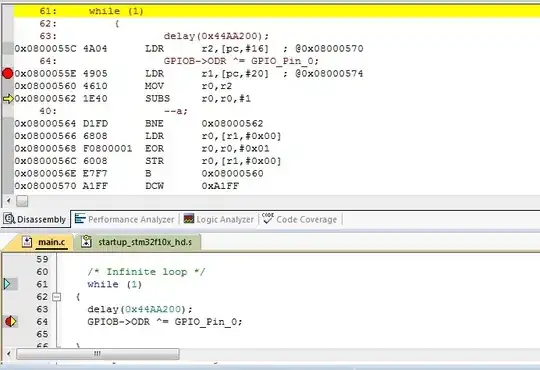Image resolution: width=540 pixels, height=370 pixels.
Task: Click the 'delay(0x44AA200);' line in disassembly
Action: click(216, 36)
